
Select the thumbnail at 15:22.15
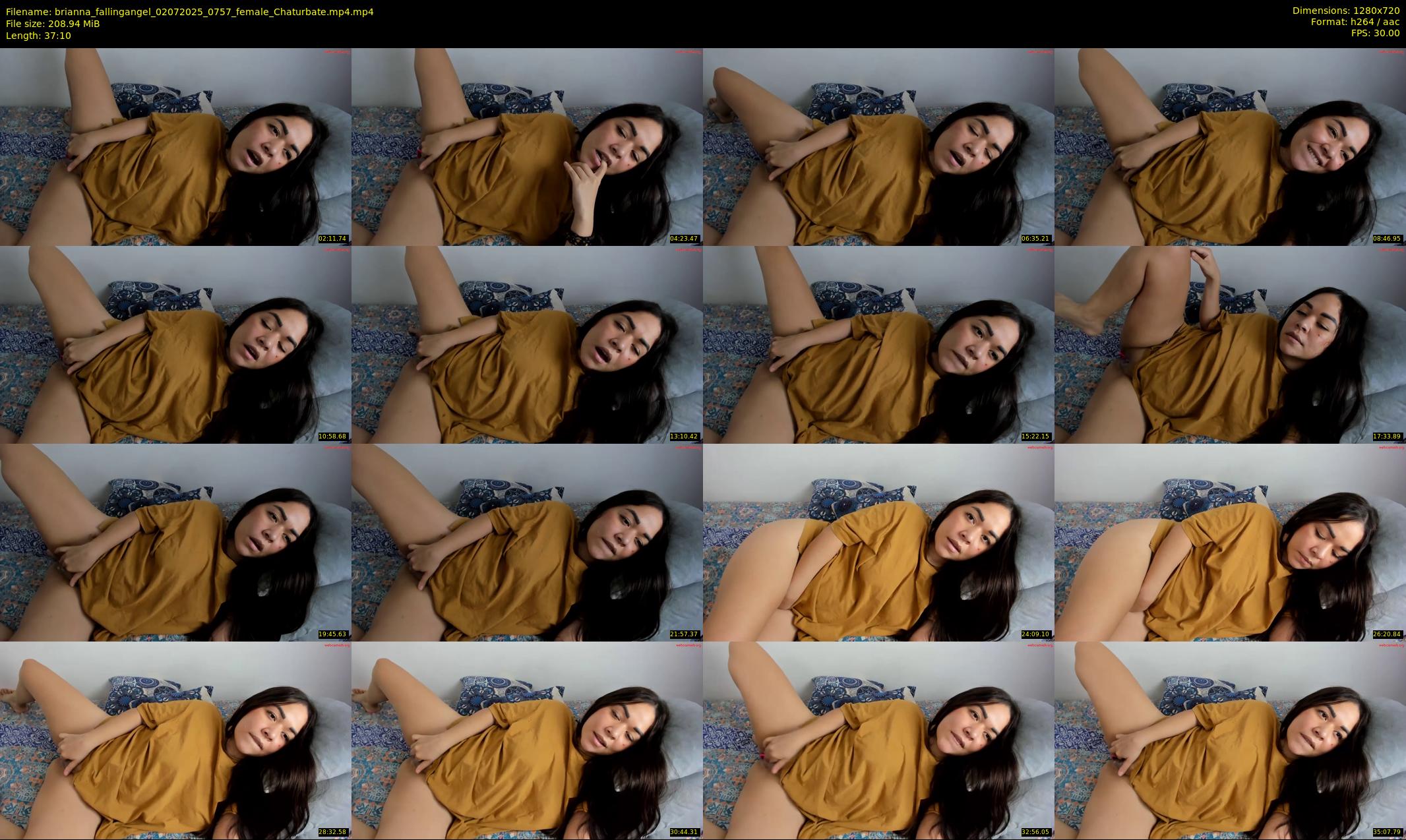878,344
